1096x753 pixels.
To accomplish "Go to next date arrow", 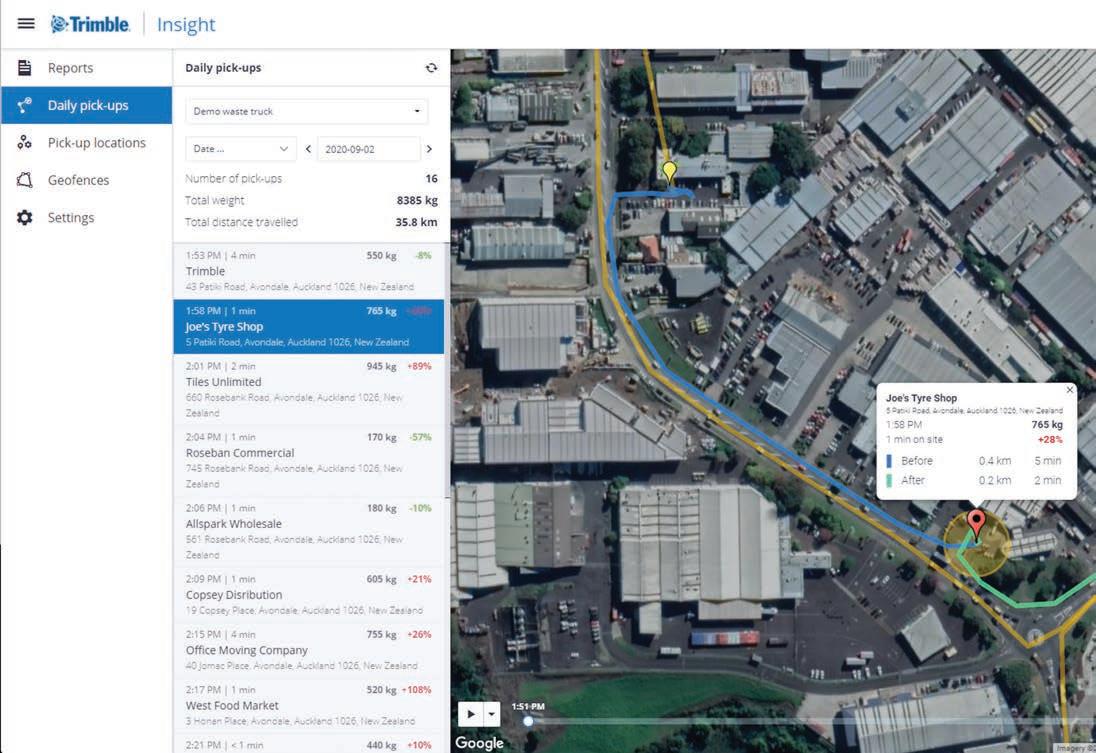I will (x=429, y=149).
